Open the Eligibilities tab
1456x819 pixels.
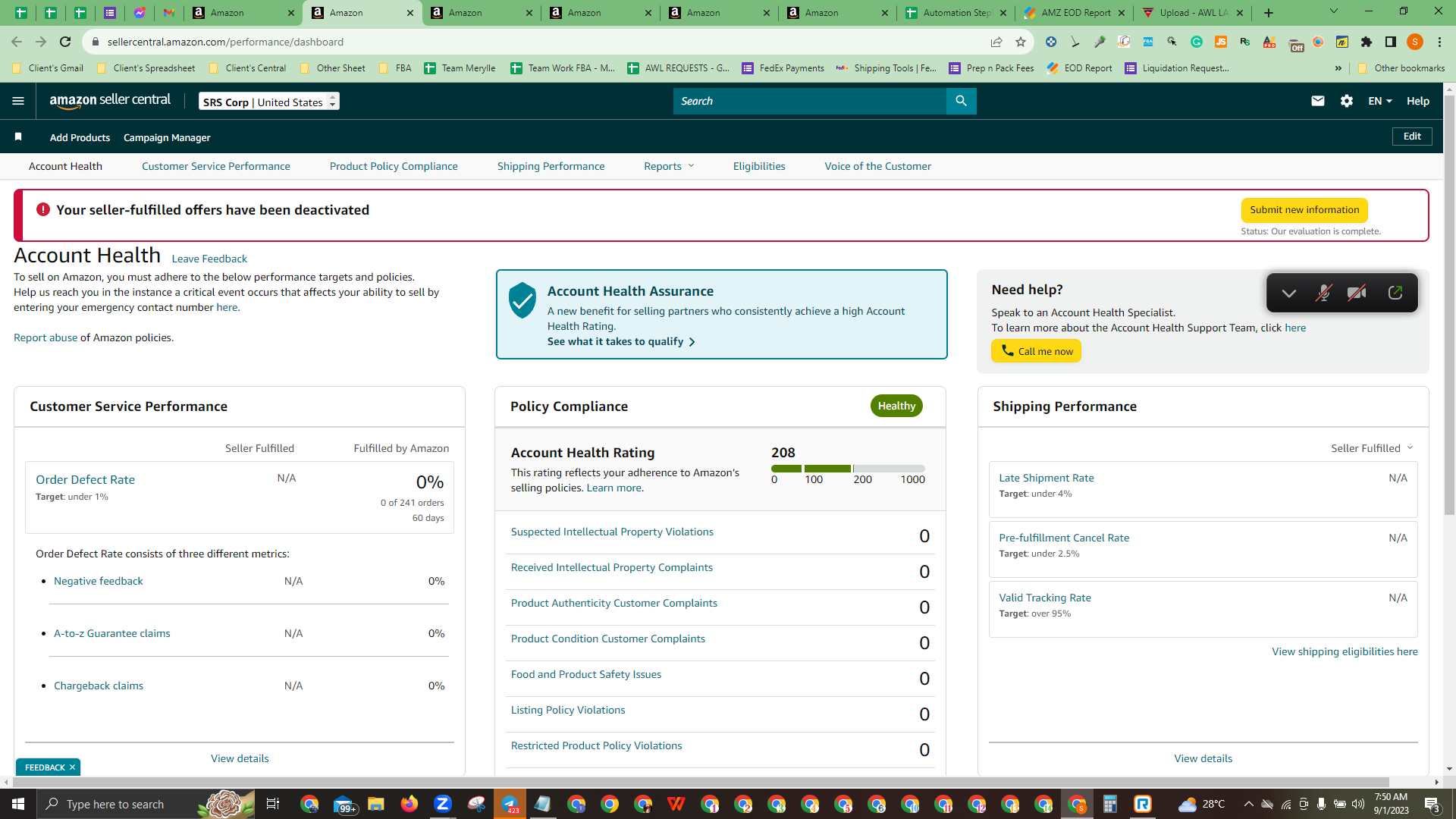(759, 166)
